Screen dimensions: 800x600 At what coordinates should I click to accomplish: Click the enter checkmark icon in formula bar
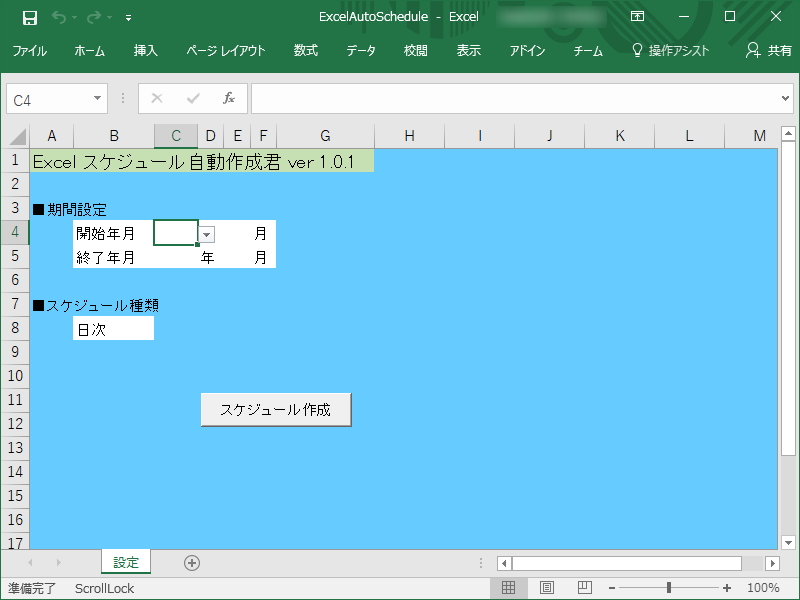click(x=193, y=98)
